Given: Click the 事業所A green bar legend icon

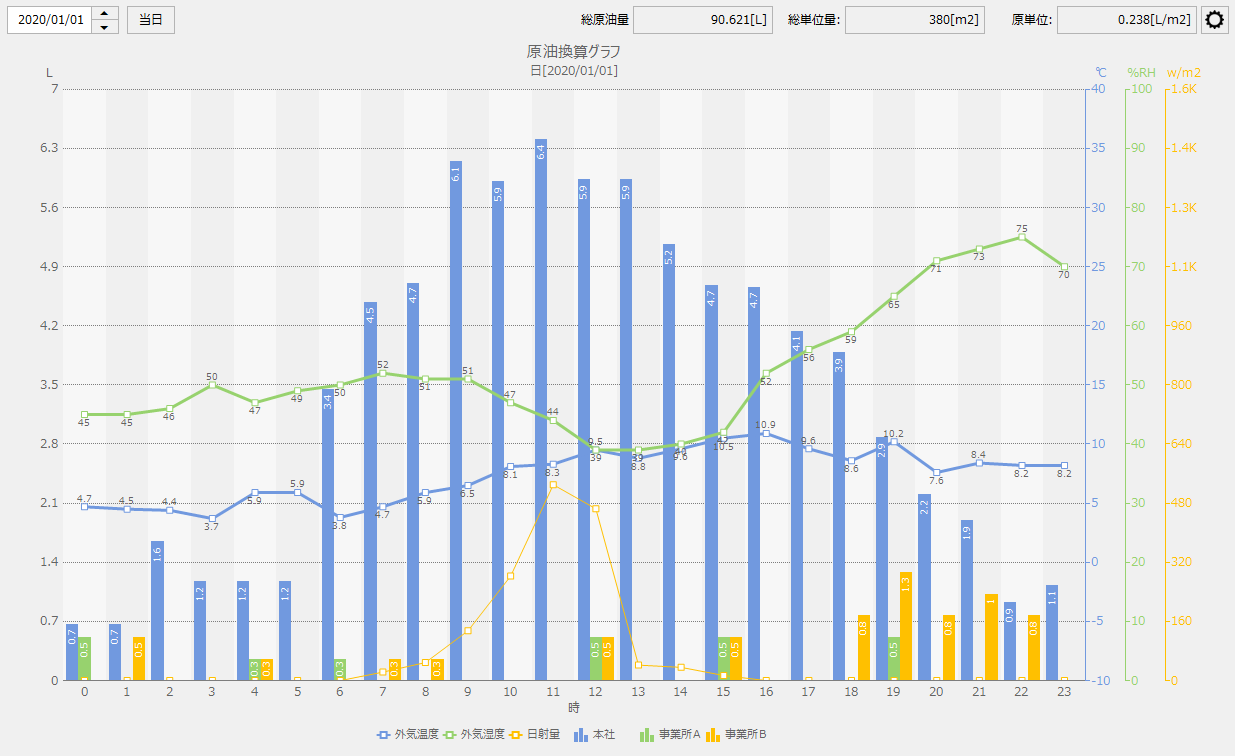Looking at the screenshot, I should coord(647,735).
